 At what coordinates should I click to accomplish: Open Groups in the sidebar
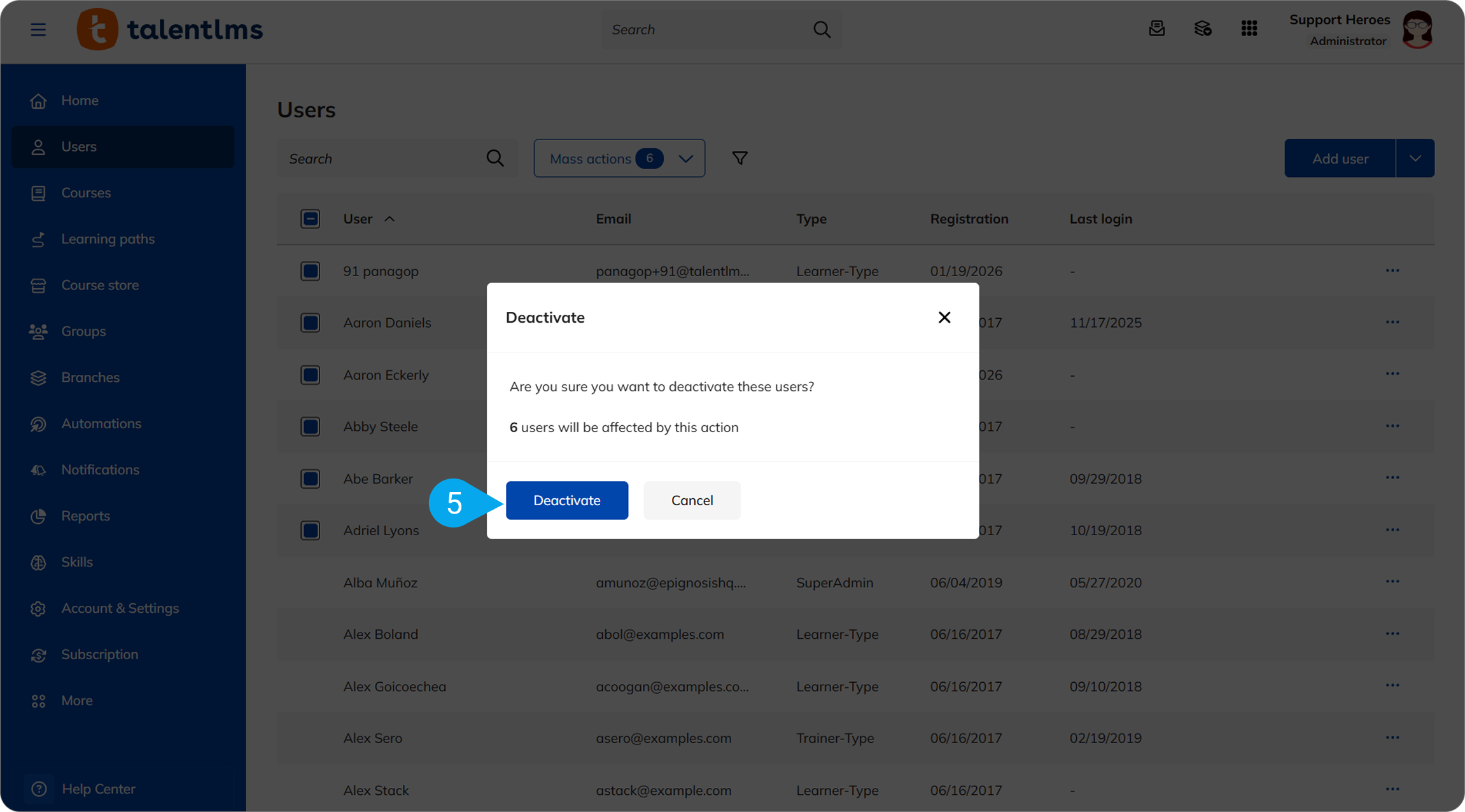click(123, 332)
